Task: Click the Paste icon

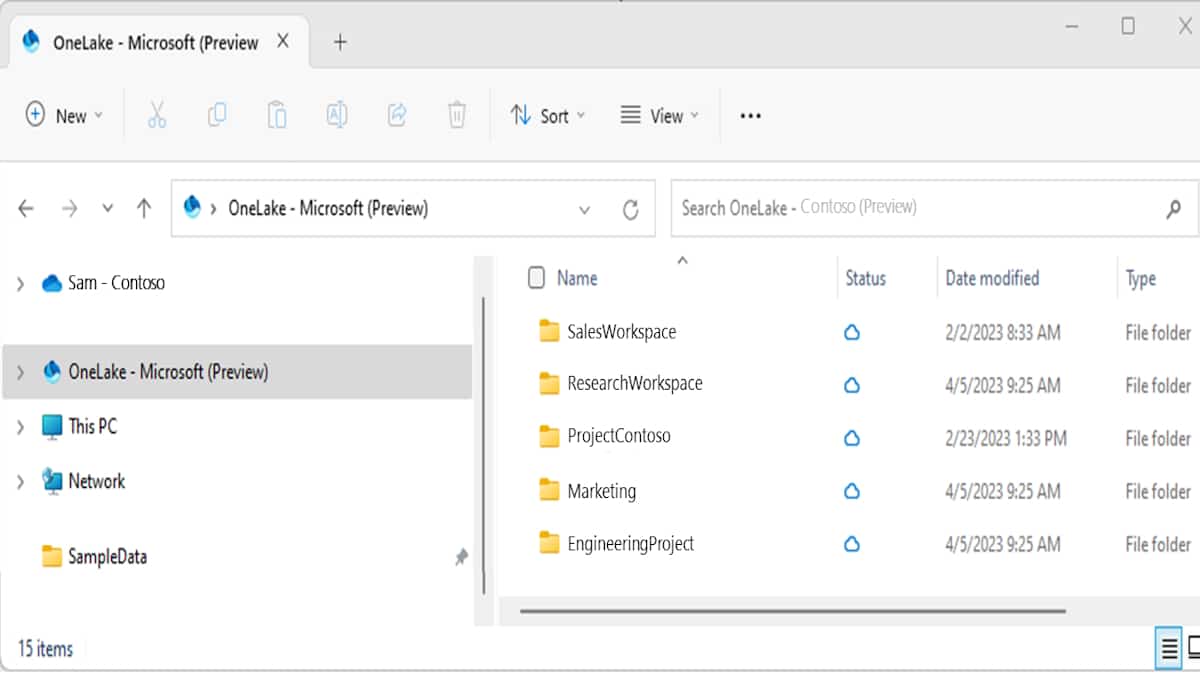Action: tap(277, 115)
